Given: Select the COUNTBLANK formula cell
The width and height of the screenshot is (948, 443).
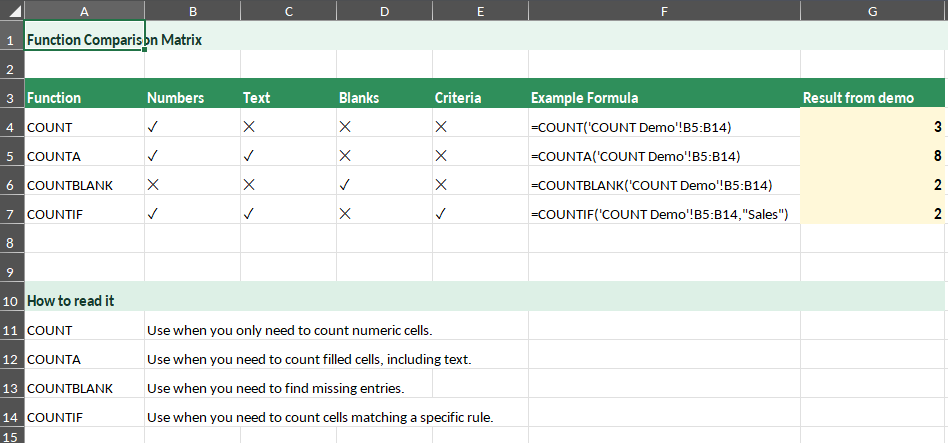Looking at the screenshot, I should point(651,185).
